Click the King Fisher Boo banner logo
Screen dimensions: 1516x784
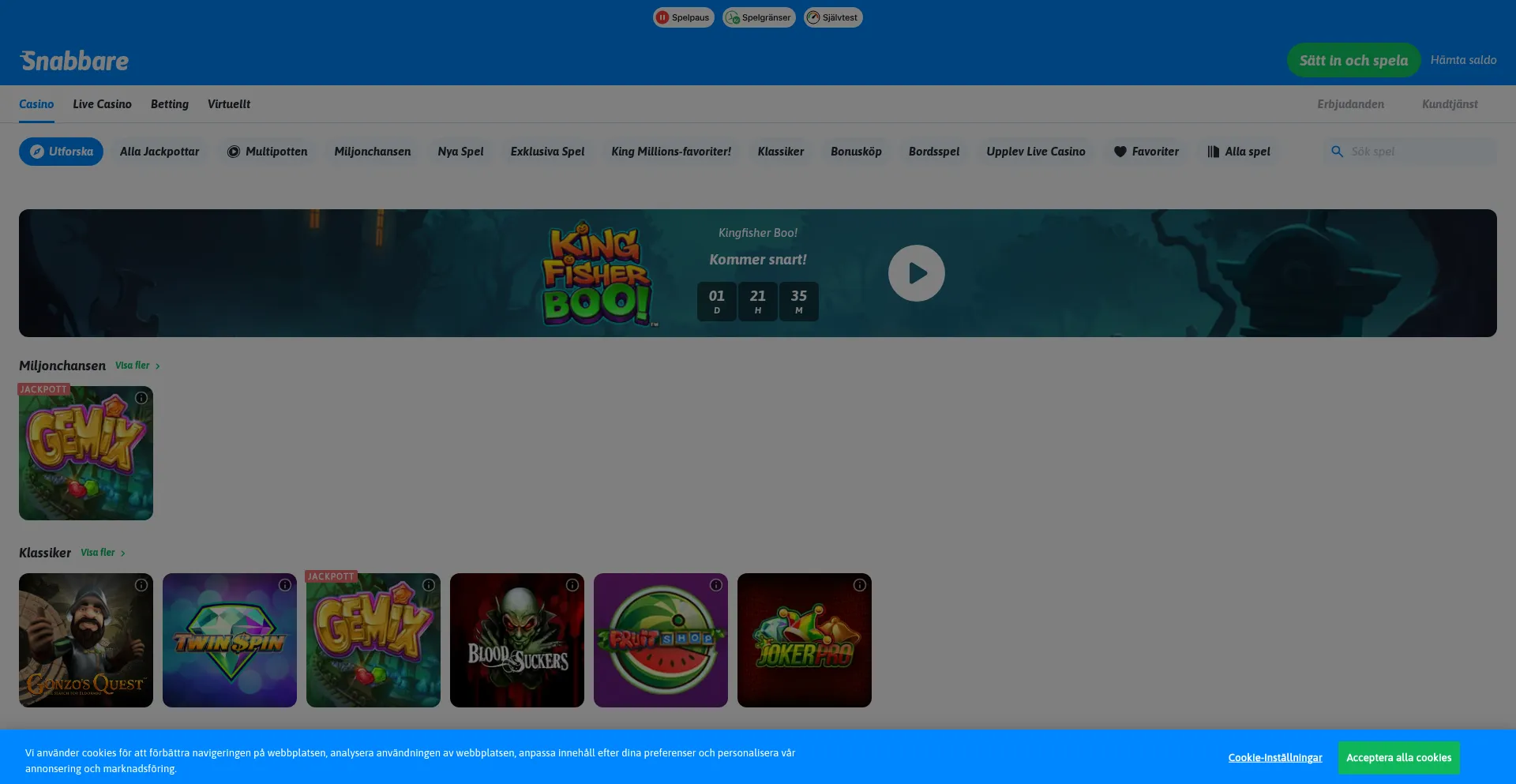point(599,273)
